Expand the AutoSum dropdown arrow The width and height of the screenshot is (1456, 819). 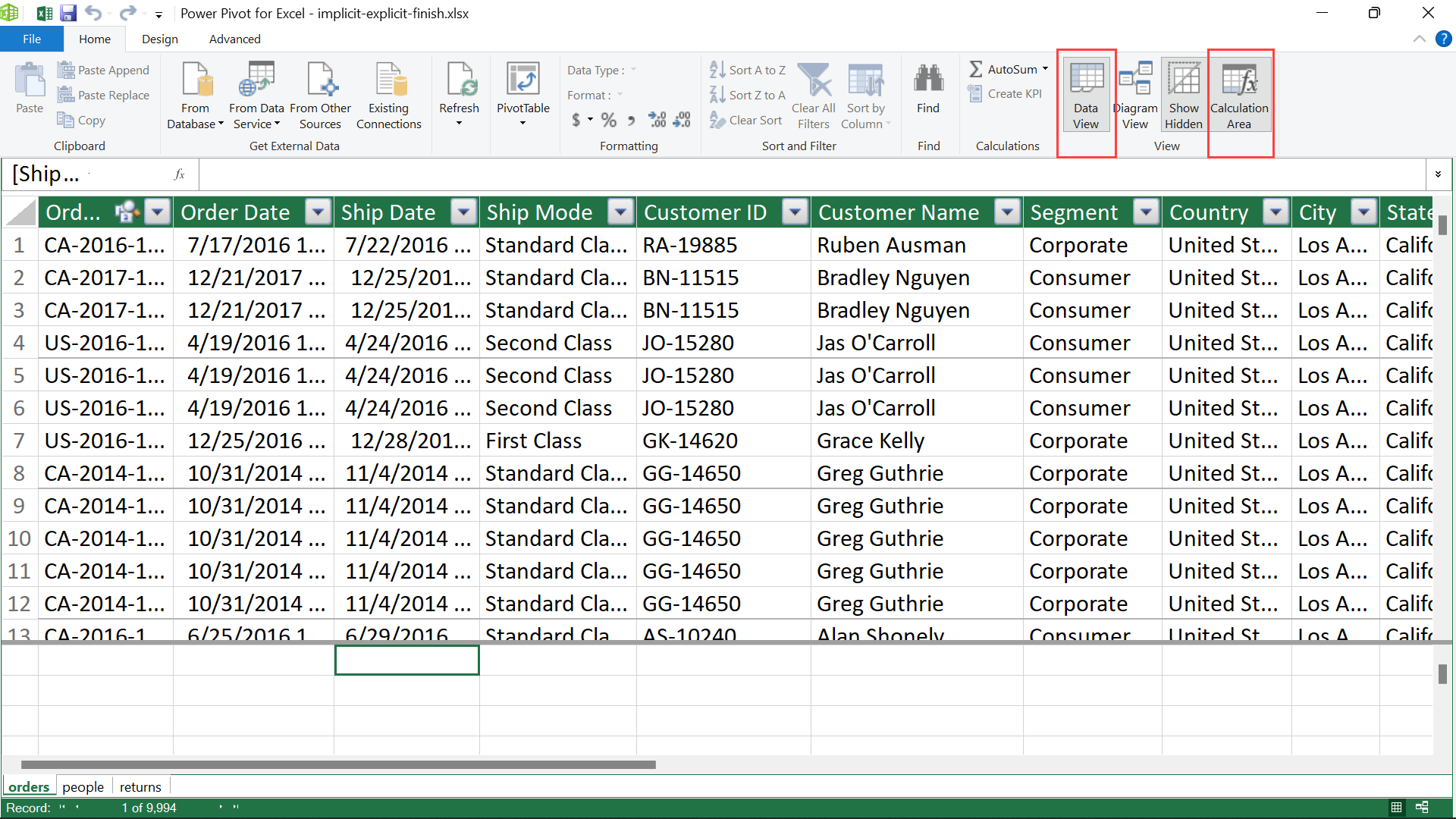click(1045, 69)
